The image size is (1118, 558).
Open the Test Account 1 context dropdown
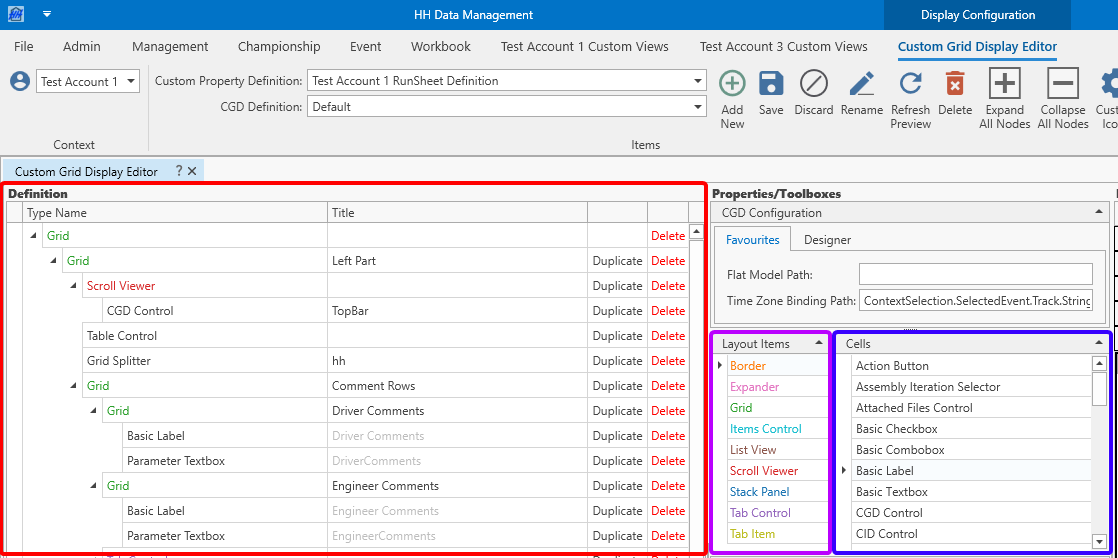point(132,82)
